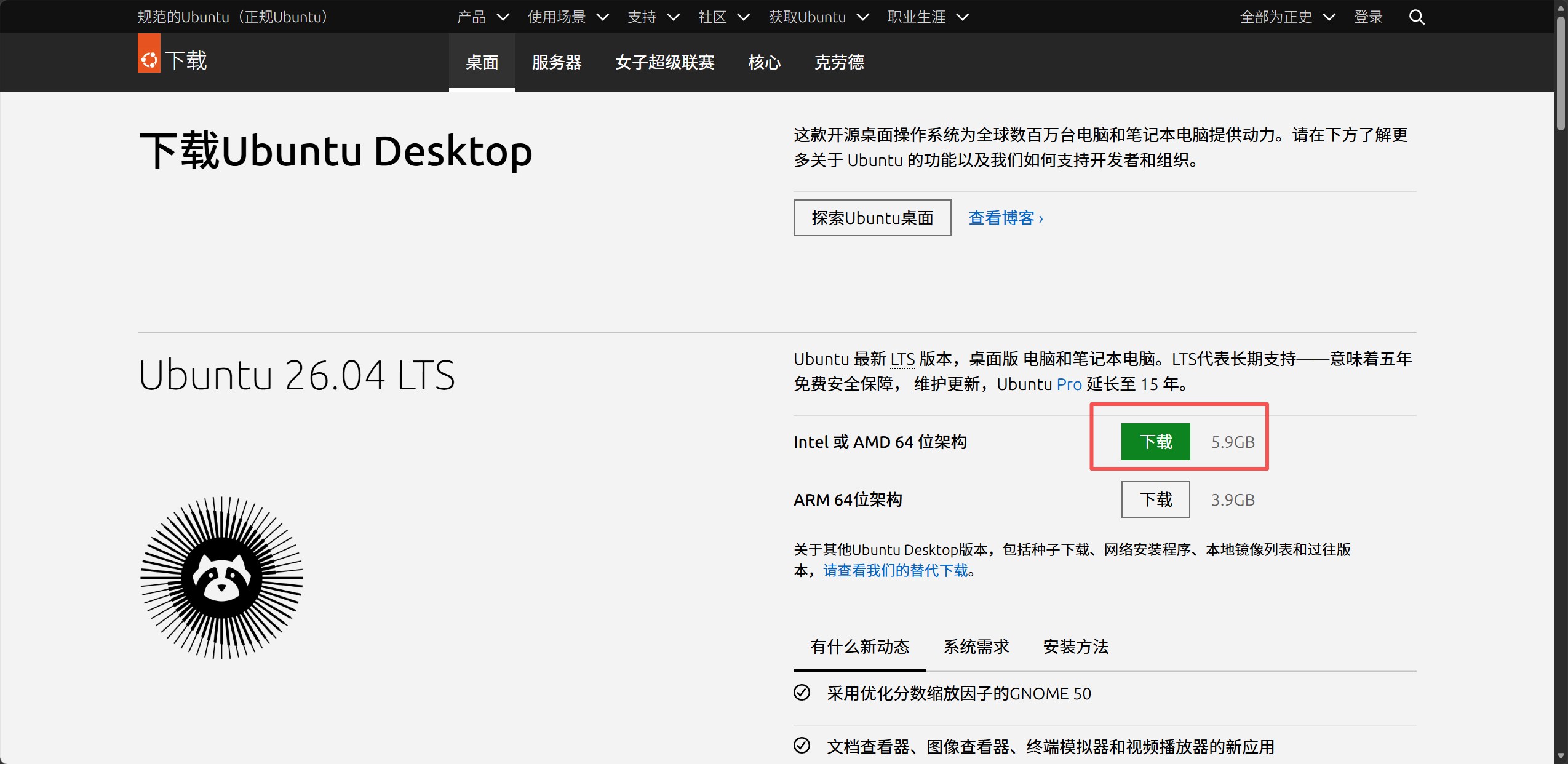Switch to the 安装方法 tab
The width and height of the screenshot is (1568, 764).
click(x=1076, y=647)
